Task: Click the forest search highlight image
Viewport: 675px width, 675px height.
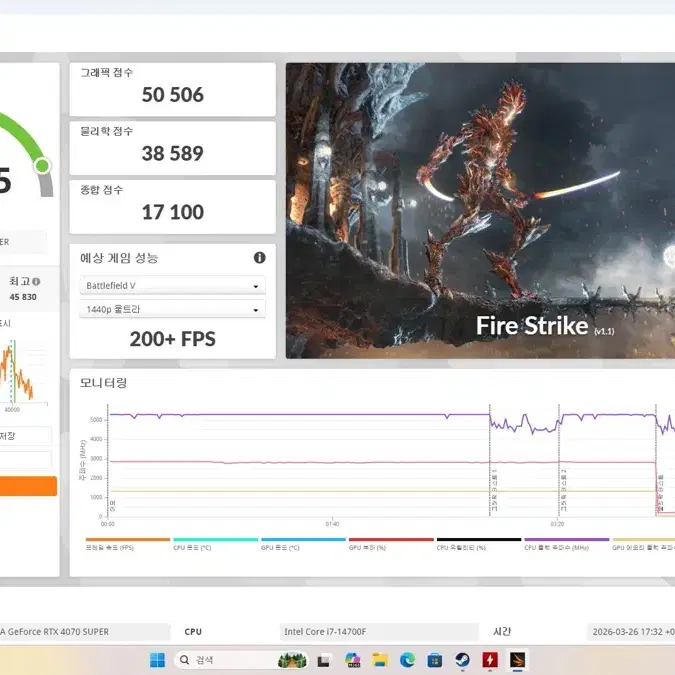Action: click(293, 660)
